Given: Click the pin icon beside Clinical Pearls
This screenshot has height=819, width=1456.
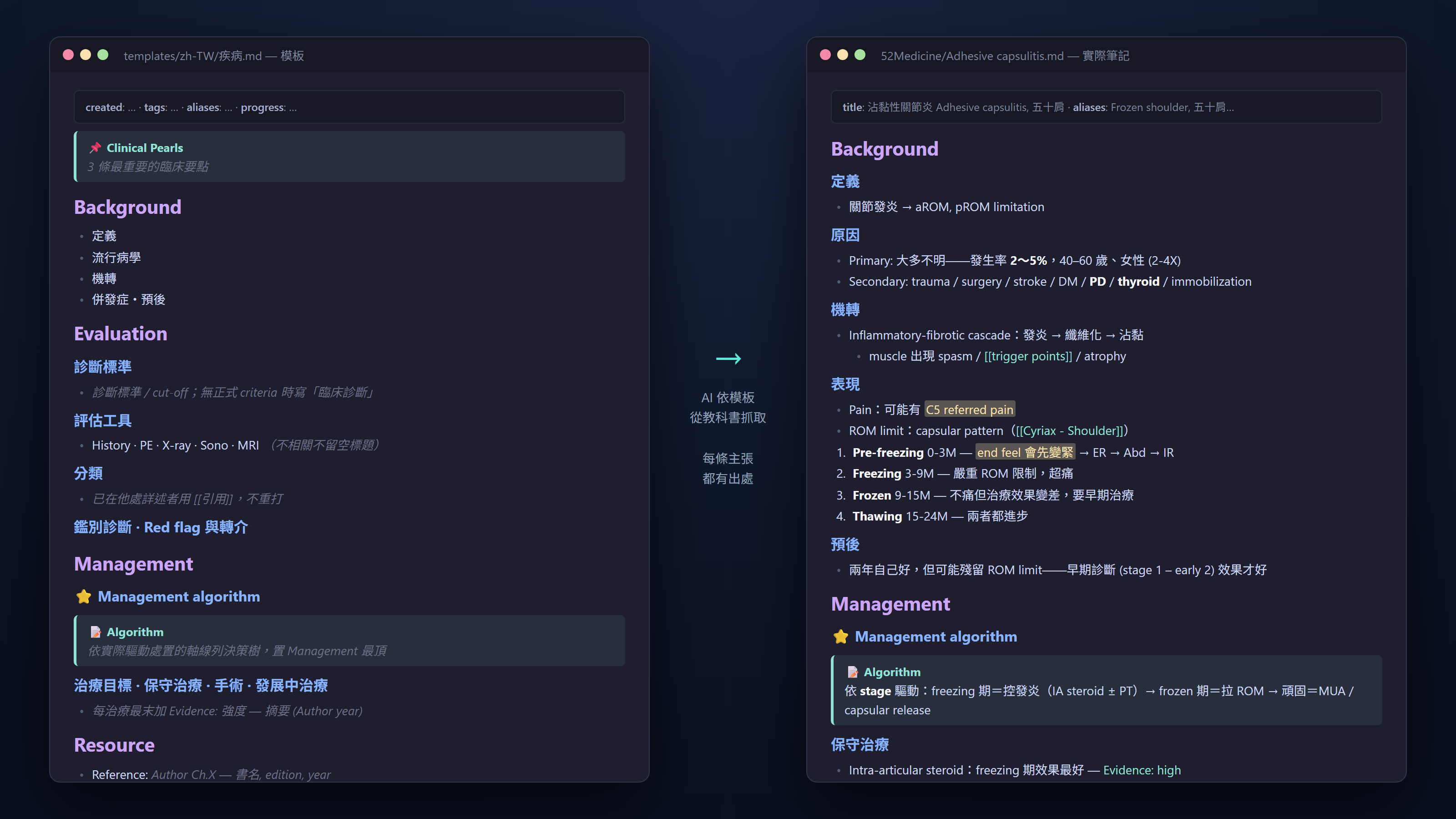Looking at the screenshot, I should (95, 147).
